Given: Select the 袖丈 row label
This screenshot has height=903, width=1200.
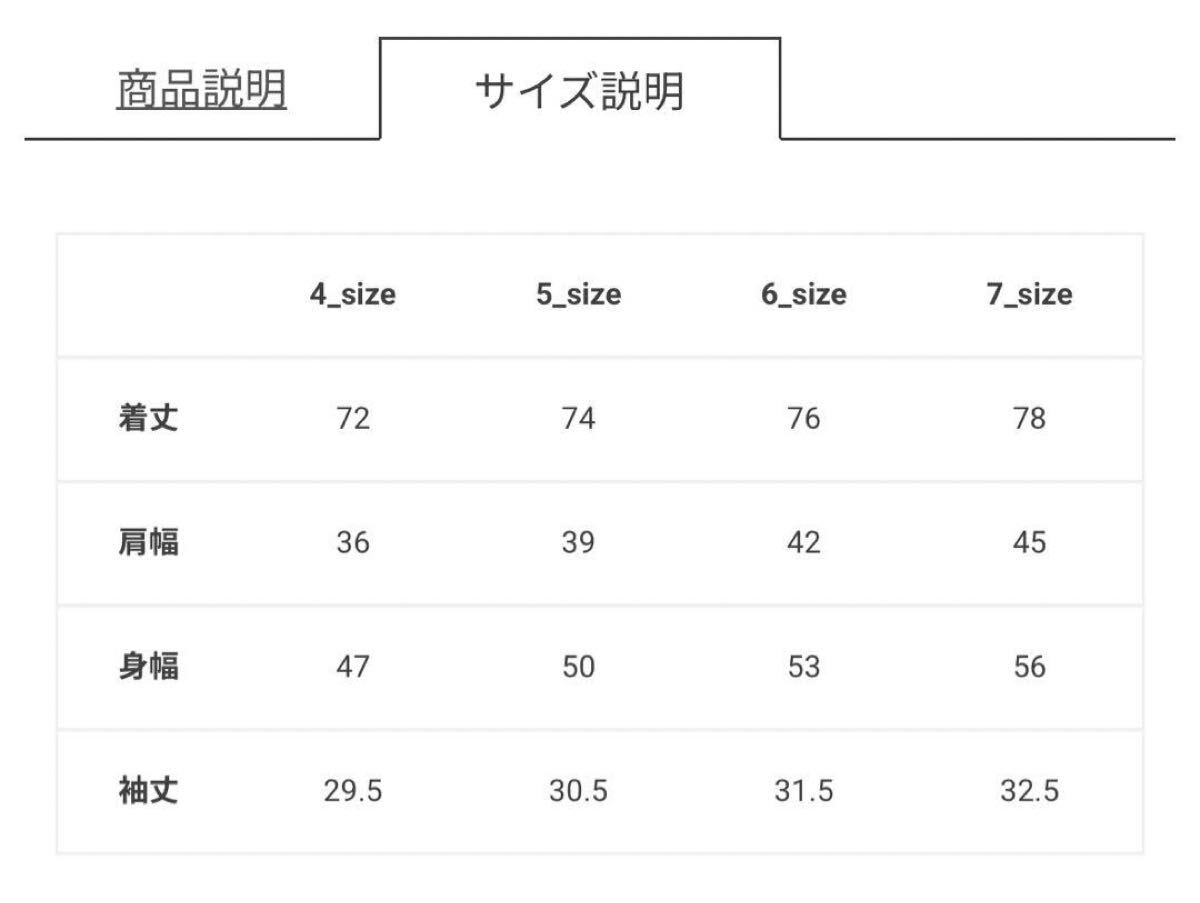Looking at the screenshot, I should (148, 792).
